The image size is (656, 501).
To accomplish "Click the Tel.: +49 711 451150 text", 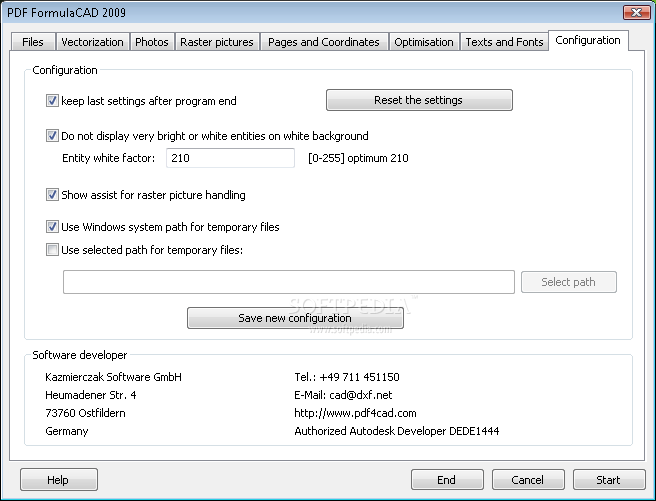I will click(347, 377).
